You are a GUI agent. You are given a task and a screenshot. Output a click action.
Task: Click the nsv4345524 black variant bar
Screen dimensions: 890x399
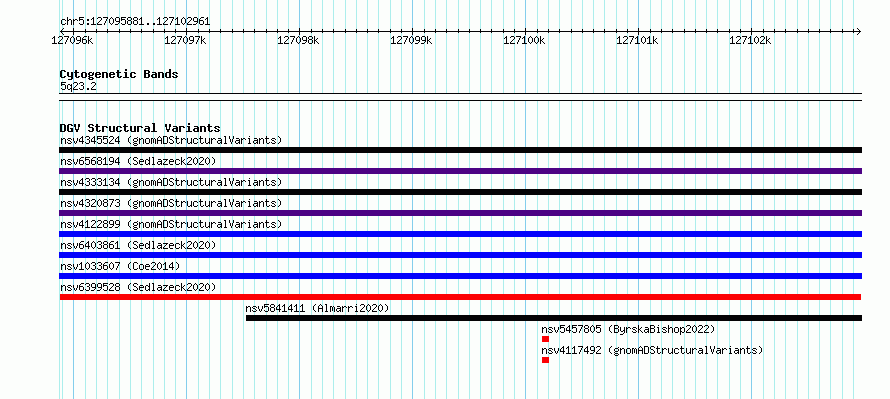pyautogui.click(x=460, y=150)
